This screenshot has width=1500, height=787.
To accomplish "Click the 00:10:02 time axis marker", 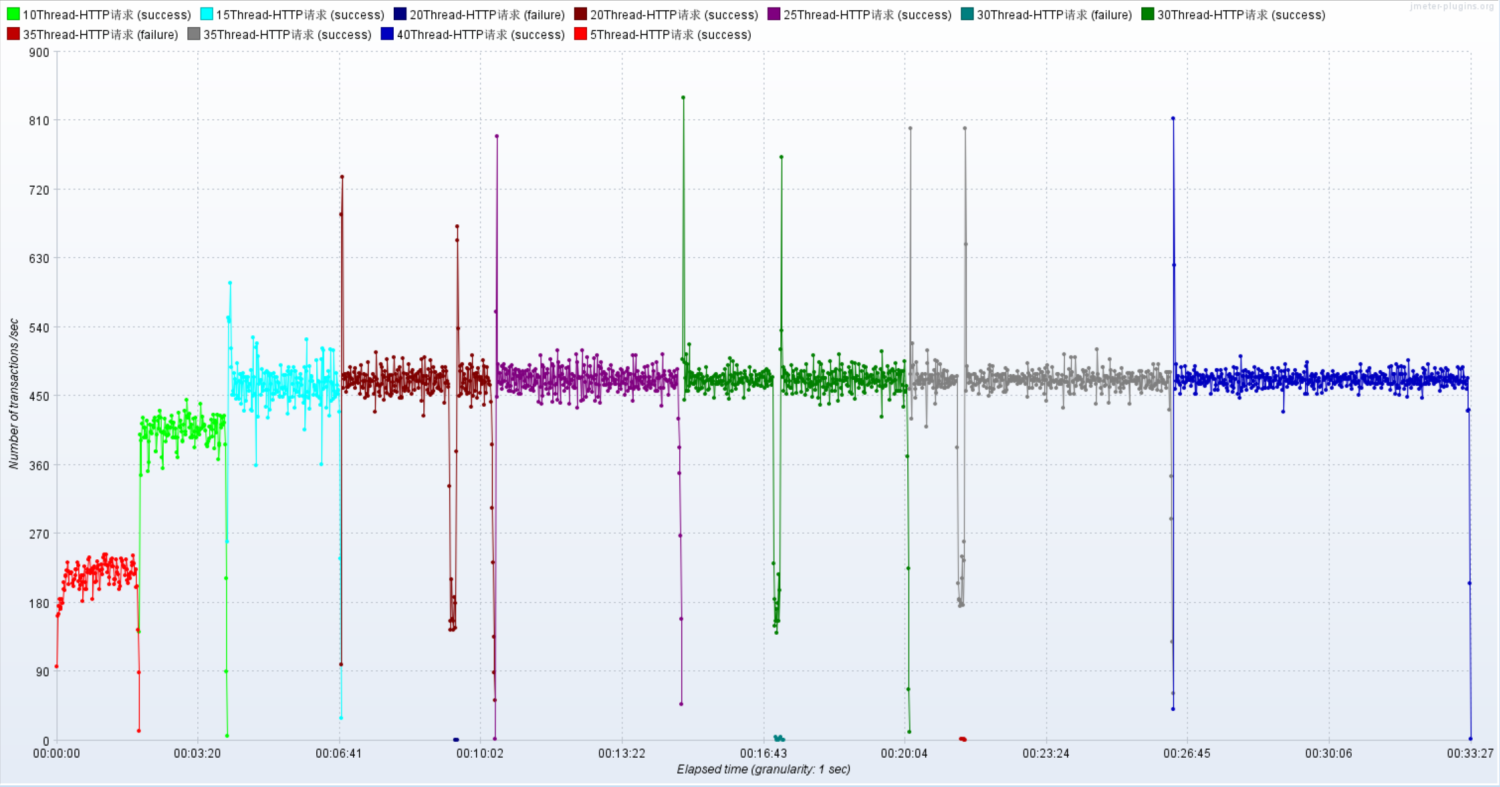I will tap(481, 753).
